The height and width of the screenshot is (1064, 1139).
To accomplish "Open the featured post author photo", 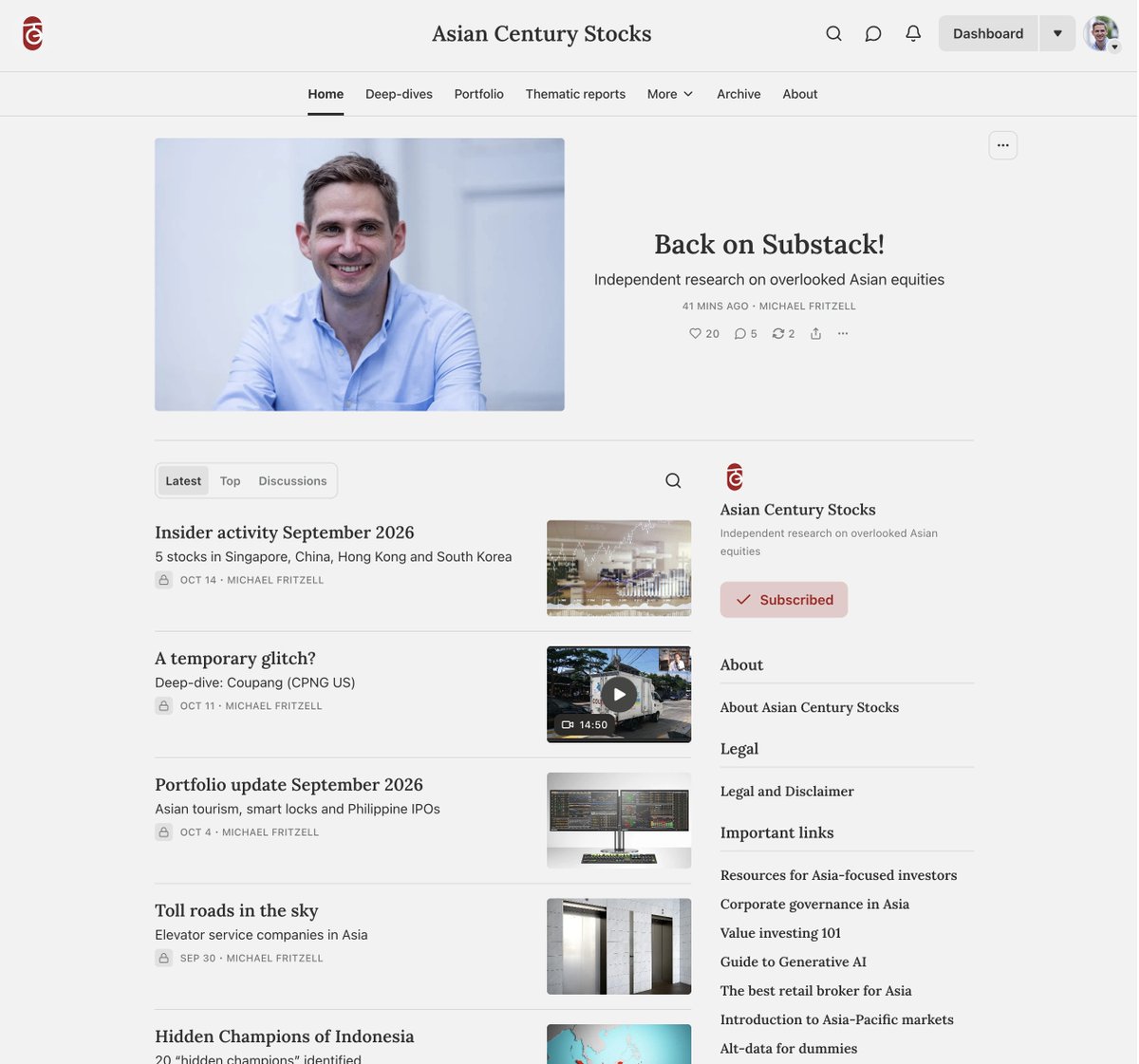I will (x=360, y=274).
